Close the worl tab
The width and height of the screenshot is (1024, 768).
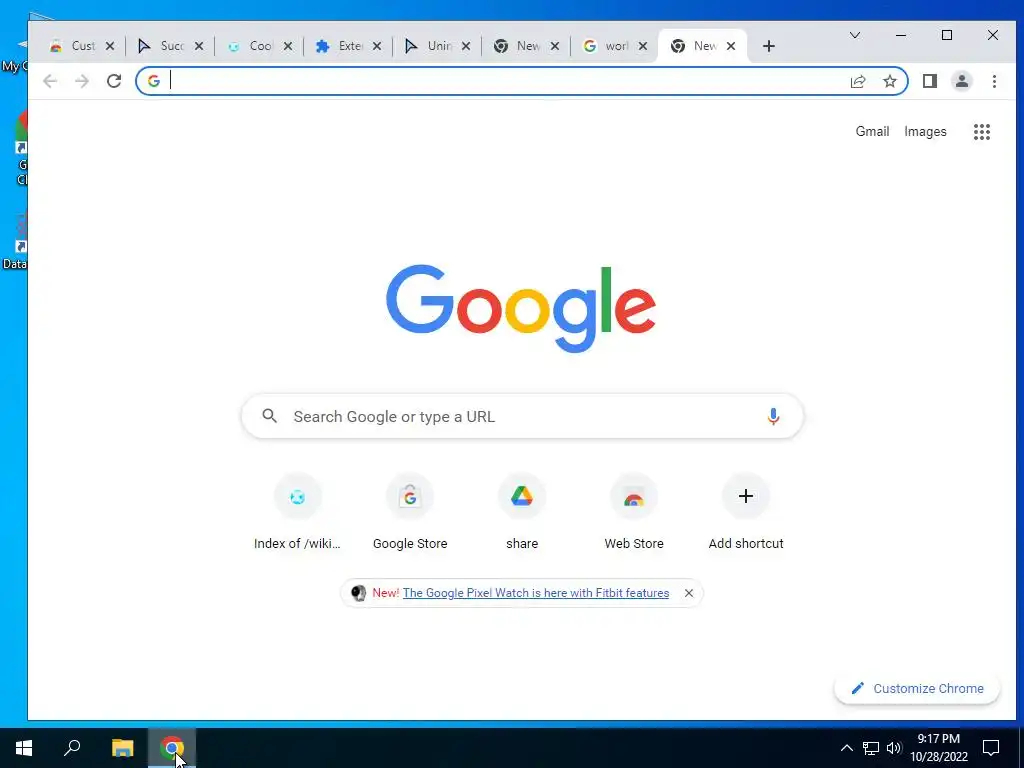(643, 46)
